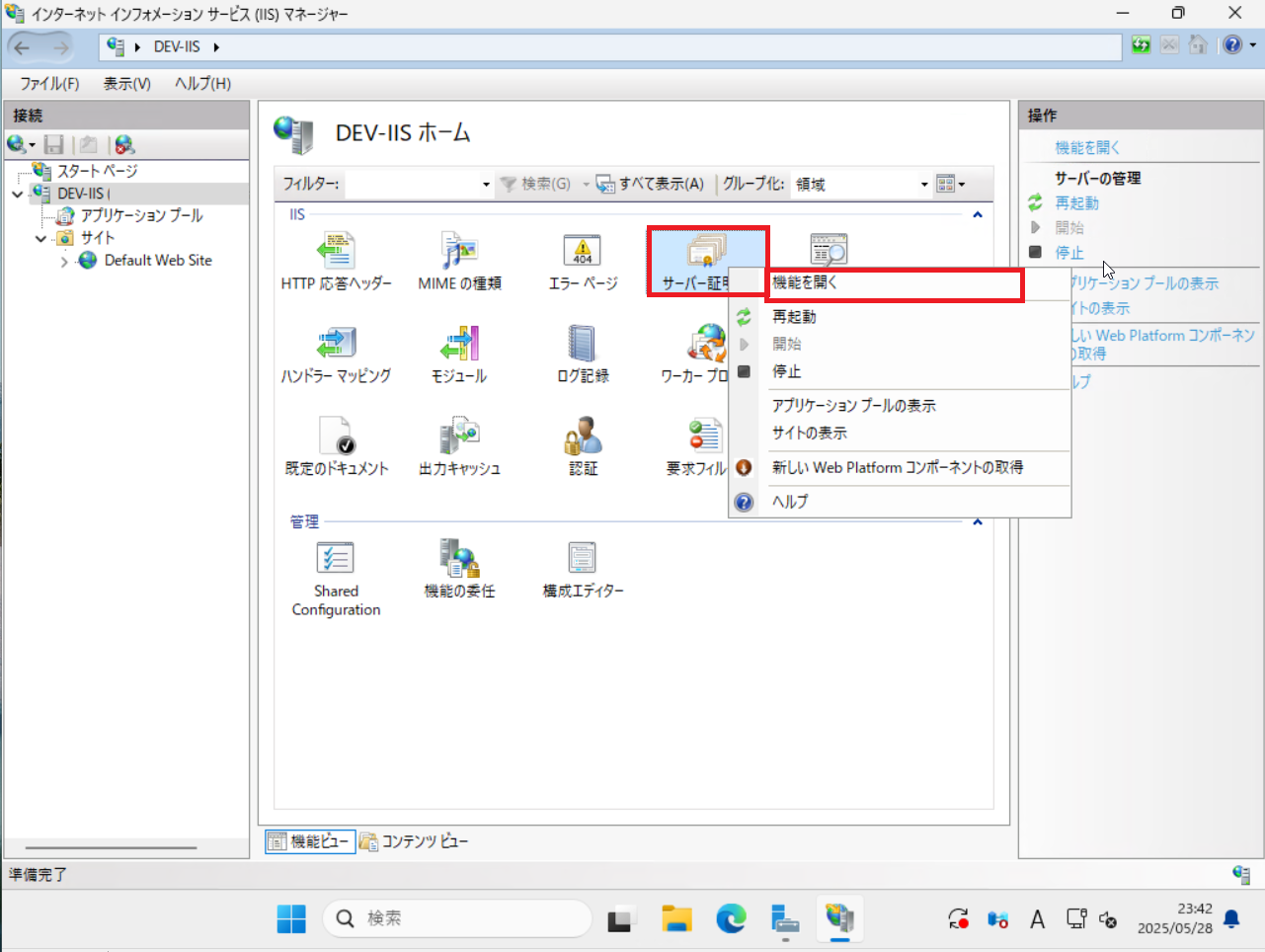Click the taskbar 検索 box
The width and height of the screenshot is (1265, 952).
click(457, 918)
